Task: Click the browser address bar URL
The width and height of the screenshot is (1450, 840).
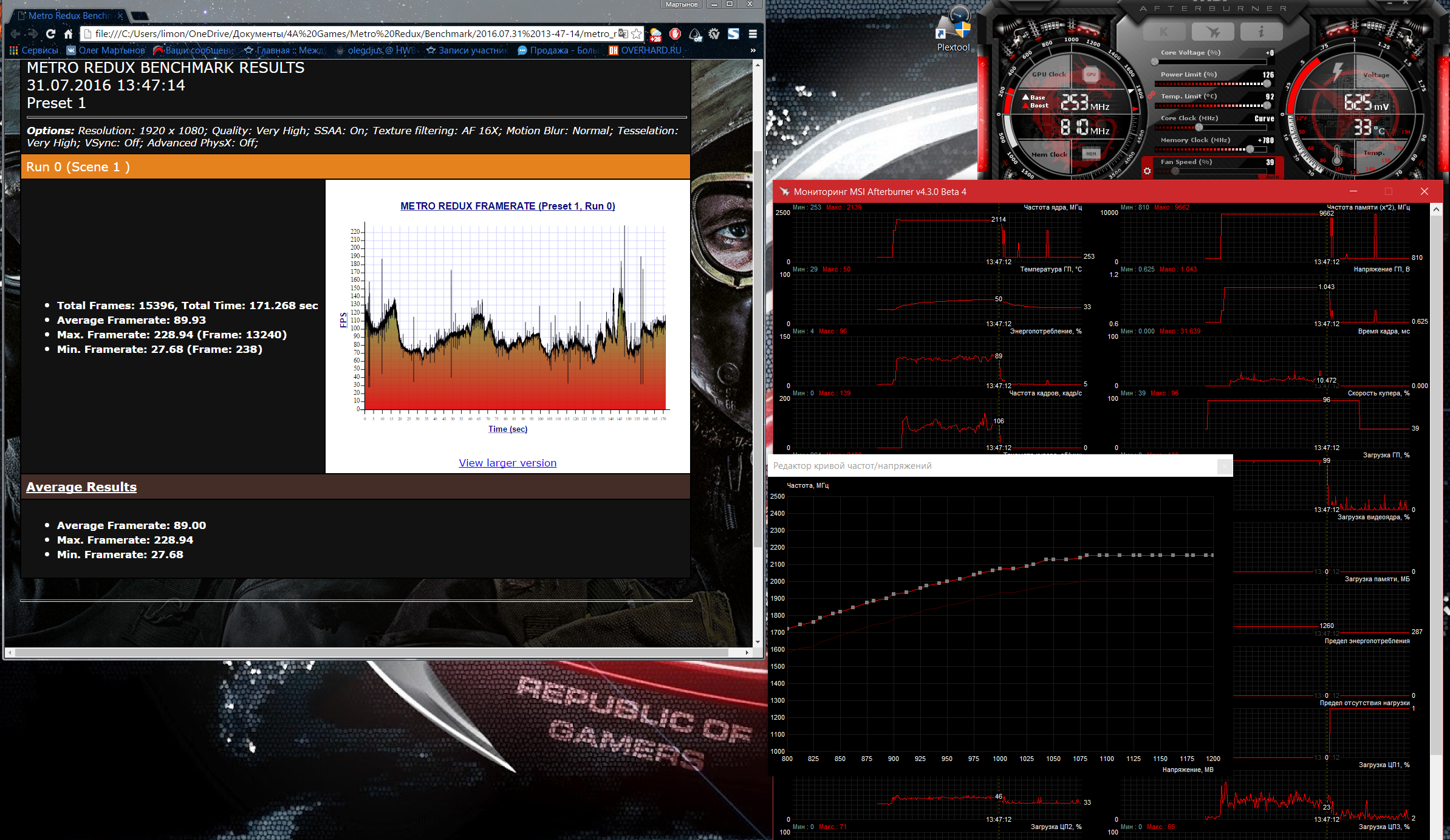Action: (x=352, y=34)
